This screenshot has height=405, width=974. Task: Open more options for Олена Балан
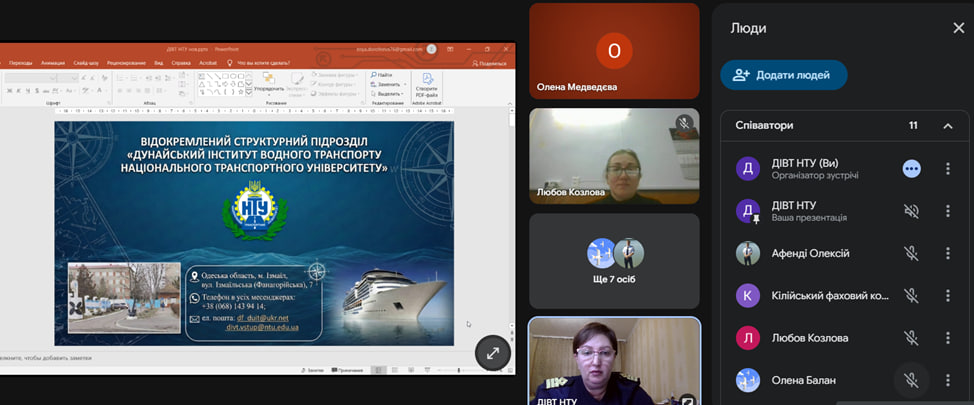tap(947, 380)
